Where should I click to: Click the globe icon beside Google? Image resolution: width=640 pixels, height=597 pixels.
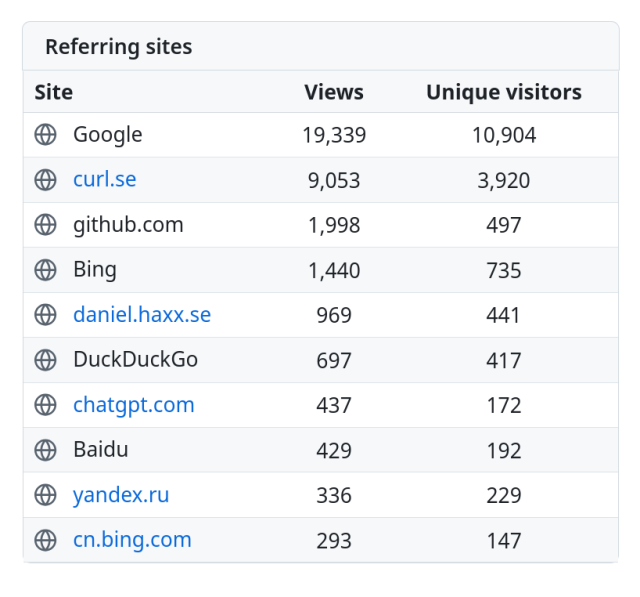coord(45,135)
